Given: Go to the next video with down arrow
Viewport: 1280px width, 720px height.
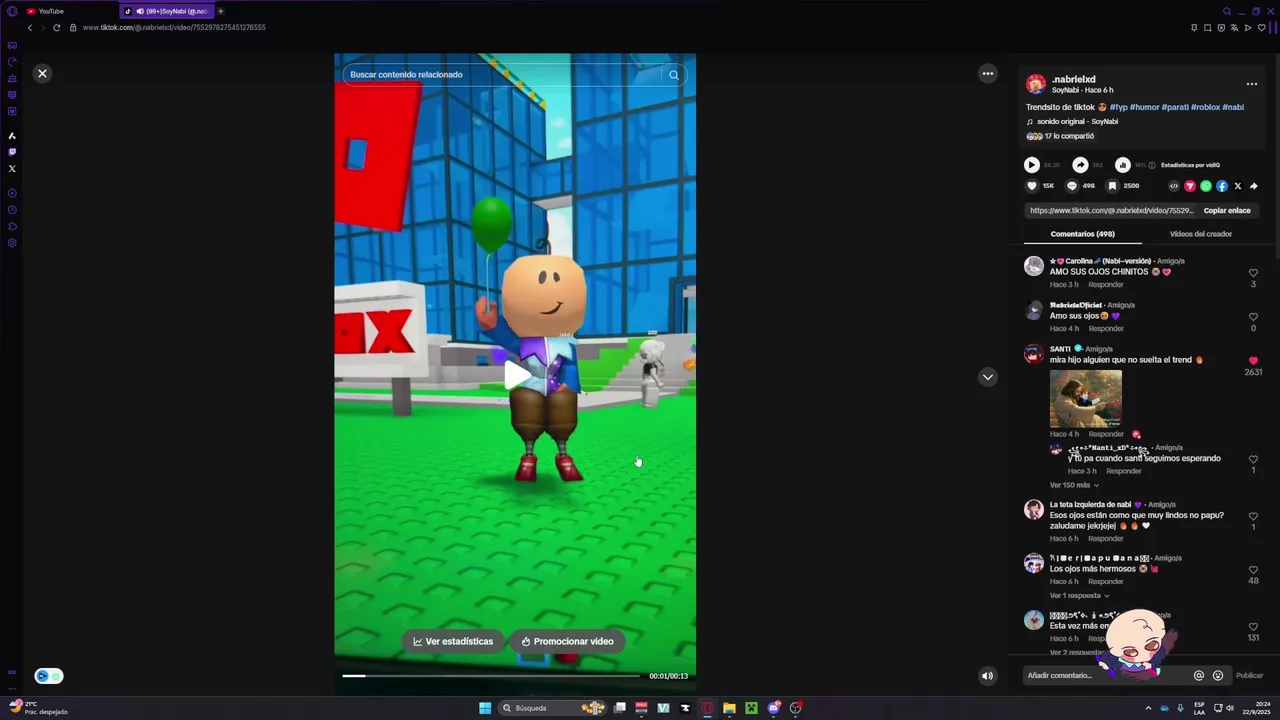Looking at the screenshot, I should coord(988,377).
